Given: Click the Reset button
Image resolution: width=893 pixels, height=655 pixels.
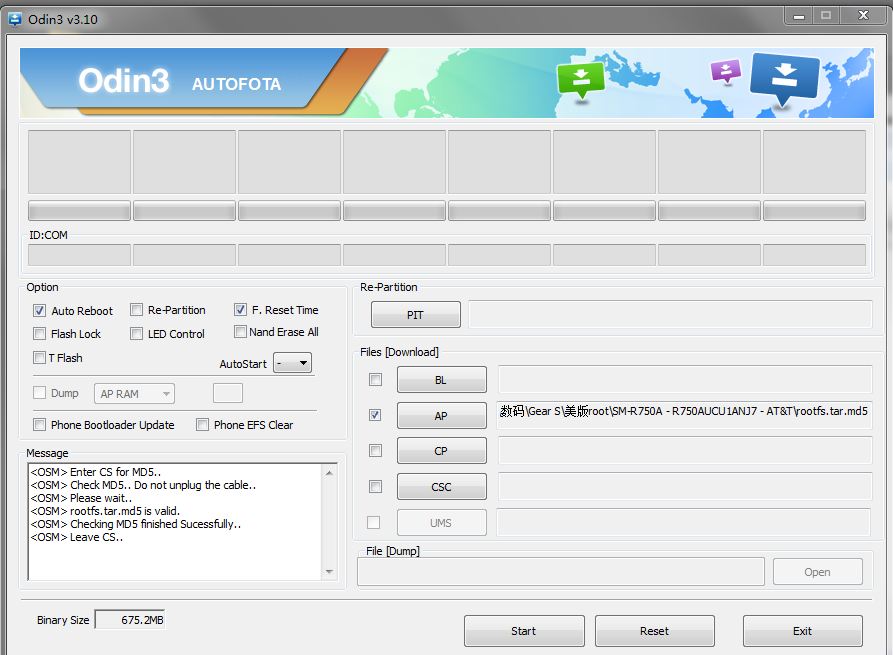Looking at the screenshot, I should [654, 631].
